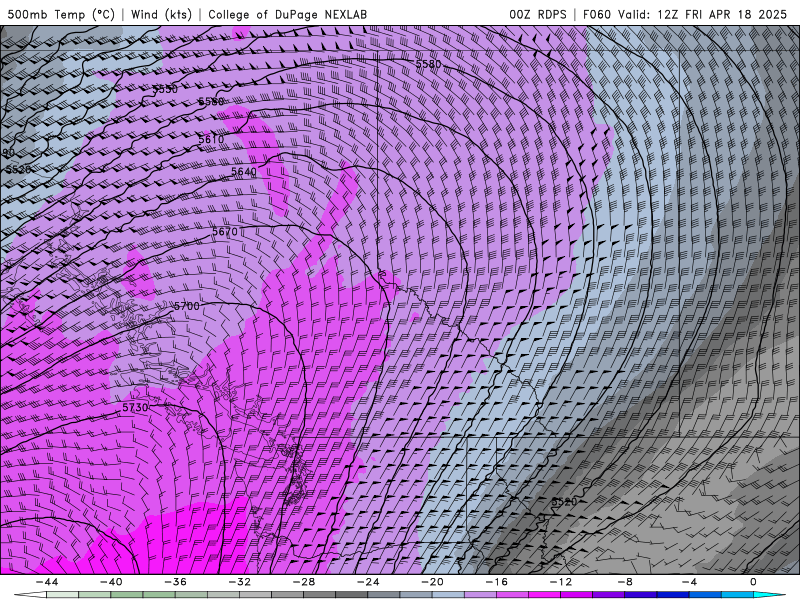Click the '00Z RDPS' model label
The width and height of the screenshot is (800, 600).
538,14
